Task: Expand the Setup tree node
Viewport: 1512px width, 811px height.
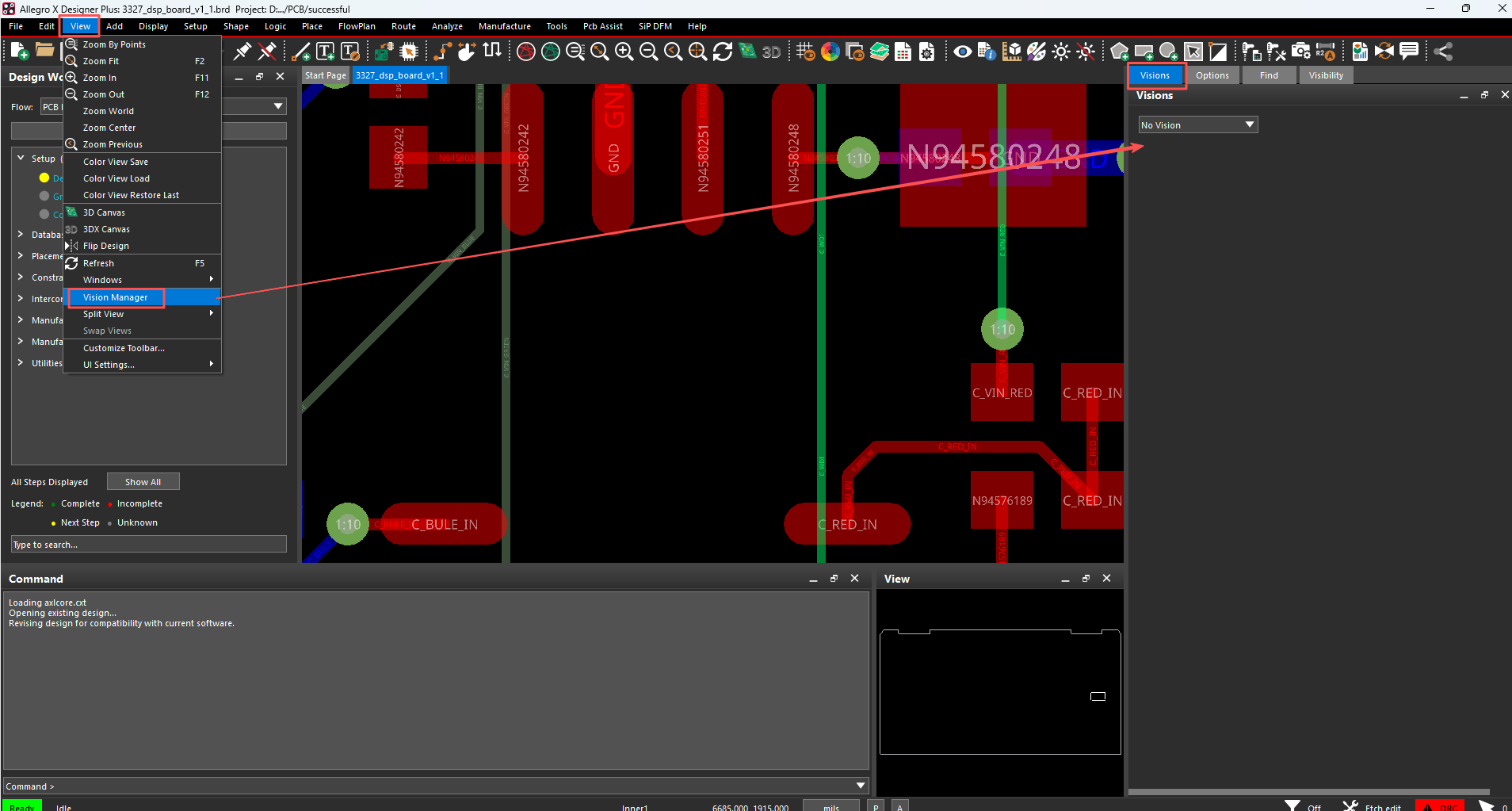Action: pyautogui.click(x=21, y=159)
